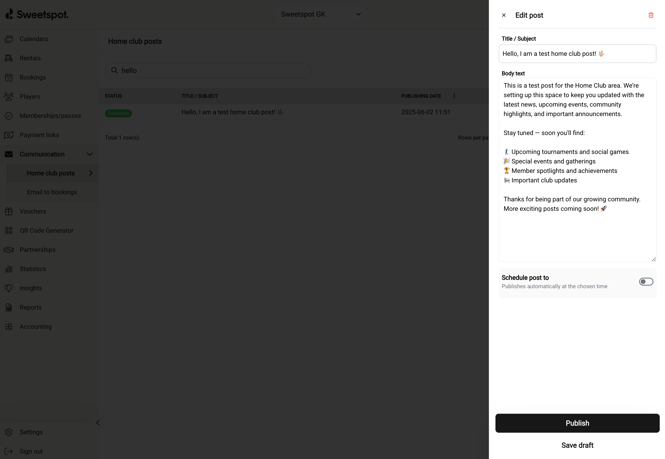
Task: Collapse the Communication menu chevron
Action: [89, 154]
